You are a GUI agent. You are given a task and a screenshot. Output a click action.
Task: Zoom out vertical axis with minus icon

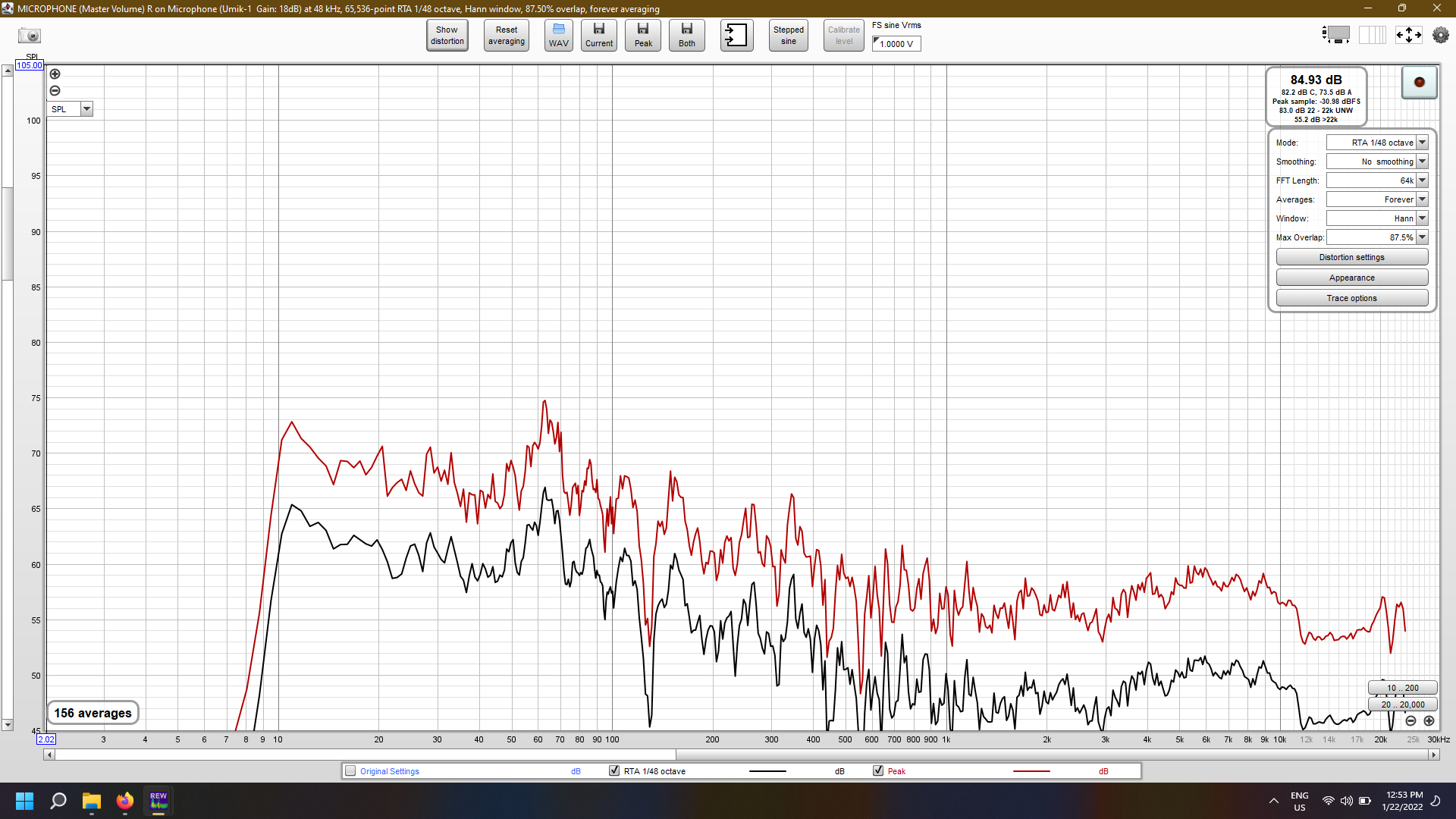pyautogui.click(x=55, y=91)
